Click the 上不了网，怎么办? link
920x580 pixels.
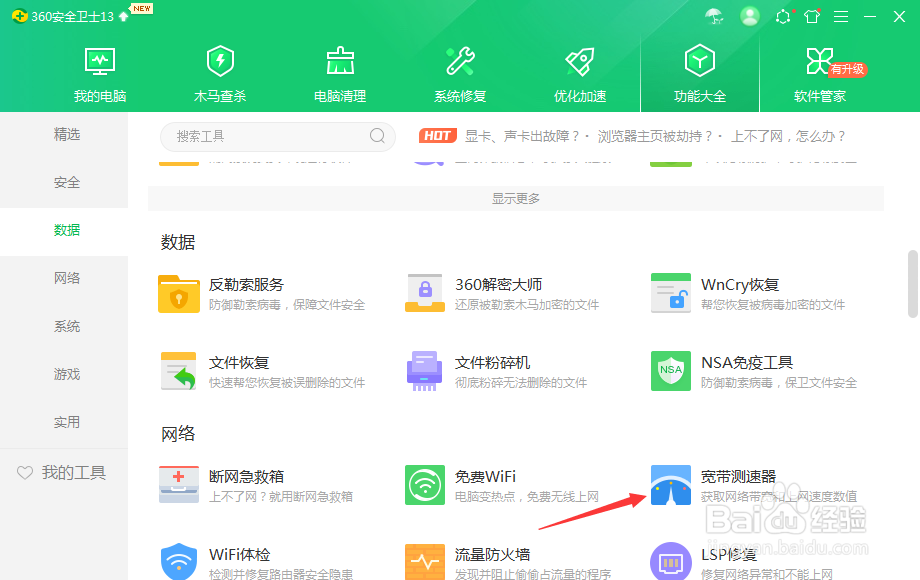[788, 136]
